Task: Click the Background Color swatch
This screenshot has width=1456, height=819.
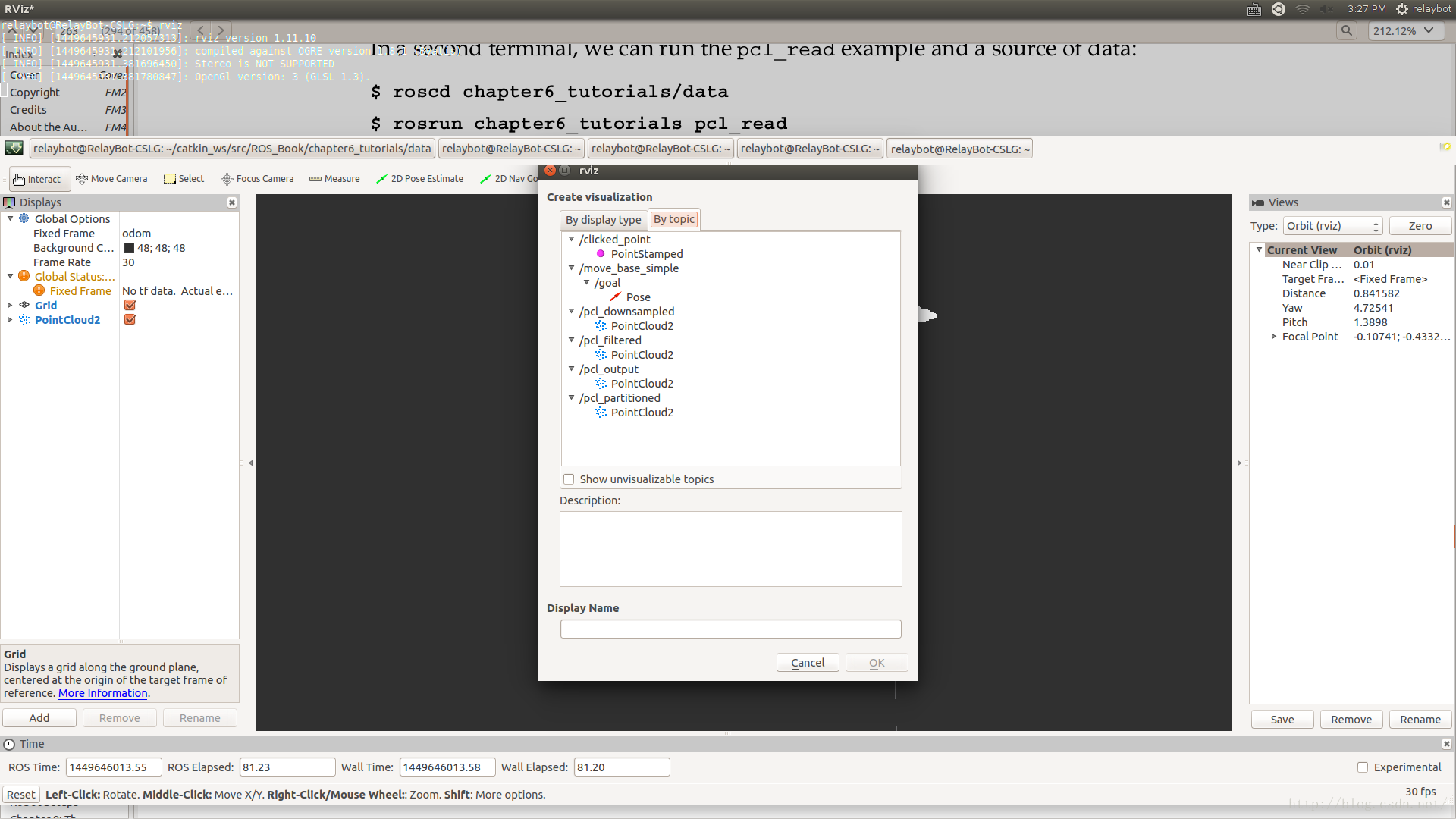Action: pyautogui.click(x=129, y=248)
